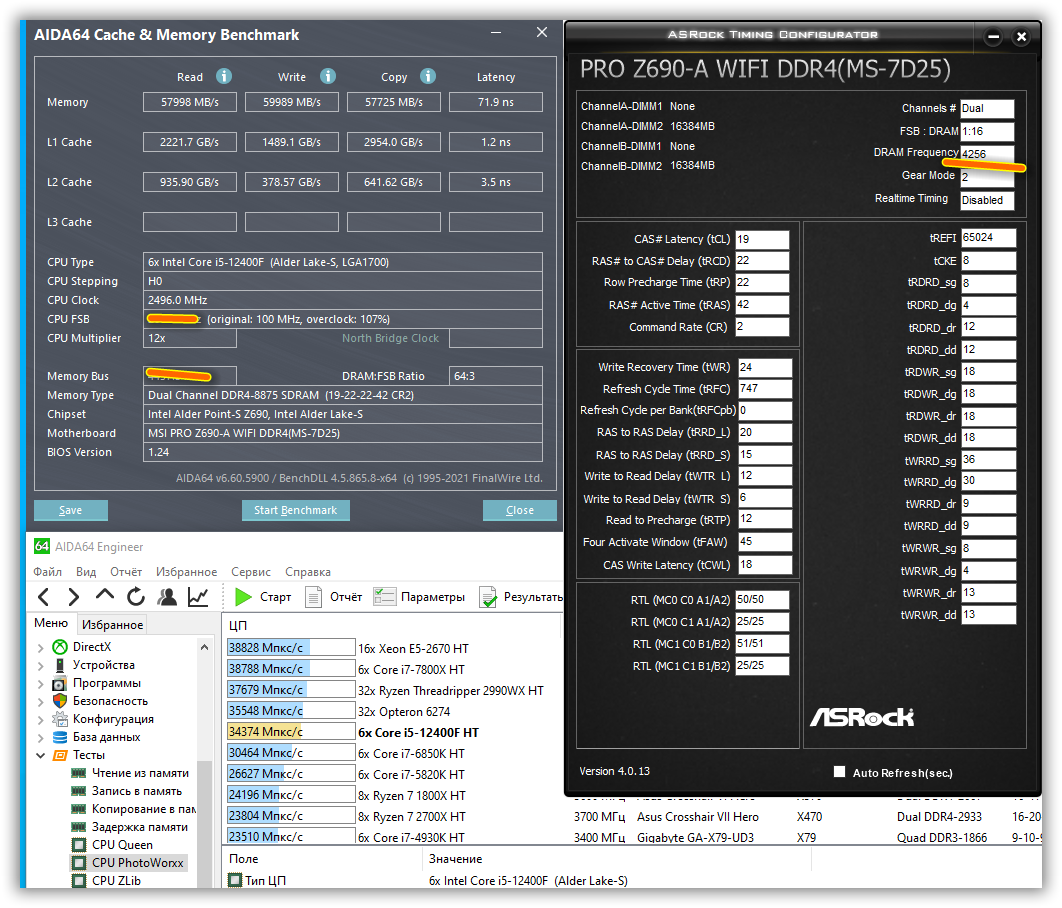Click the tree scrollbar up arrow
This screenshot has width=1062, height=908.
click(204, 647)
